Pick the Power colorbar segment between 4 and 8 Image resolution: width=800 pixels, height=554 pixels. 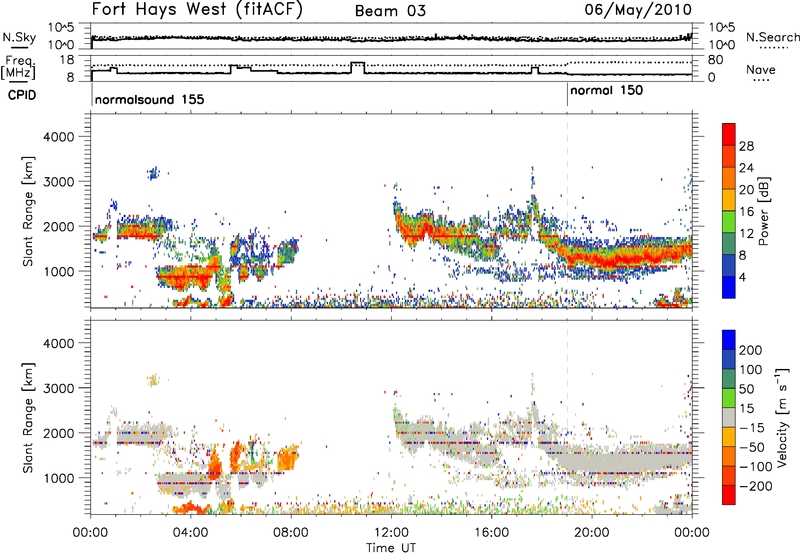click(729, 266)
